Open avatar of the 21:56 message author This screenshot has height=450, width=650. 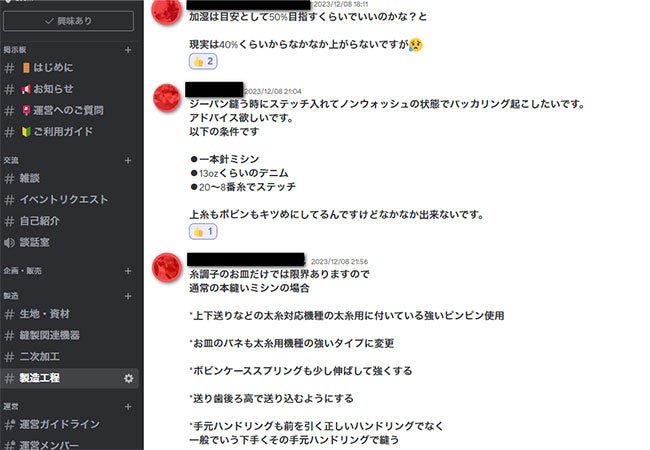point(167,268)
